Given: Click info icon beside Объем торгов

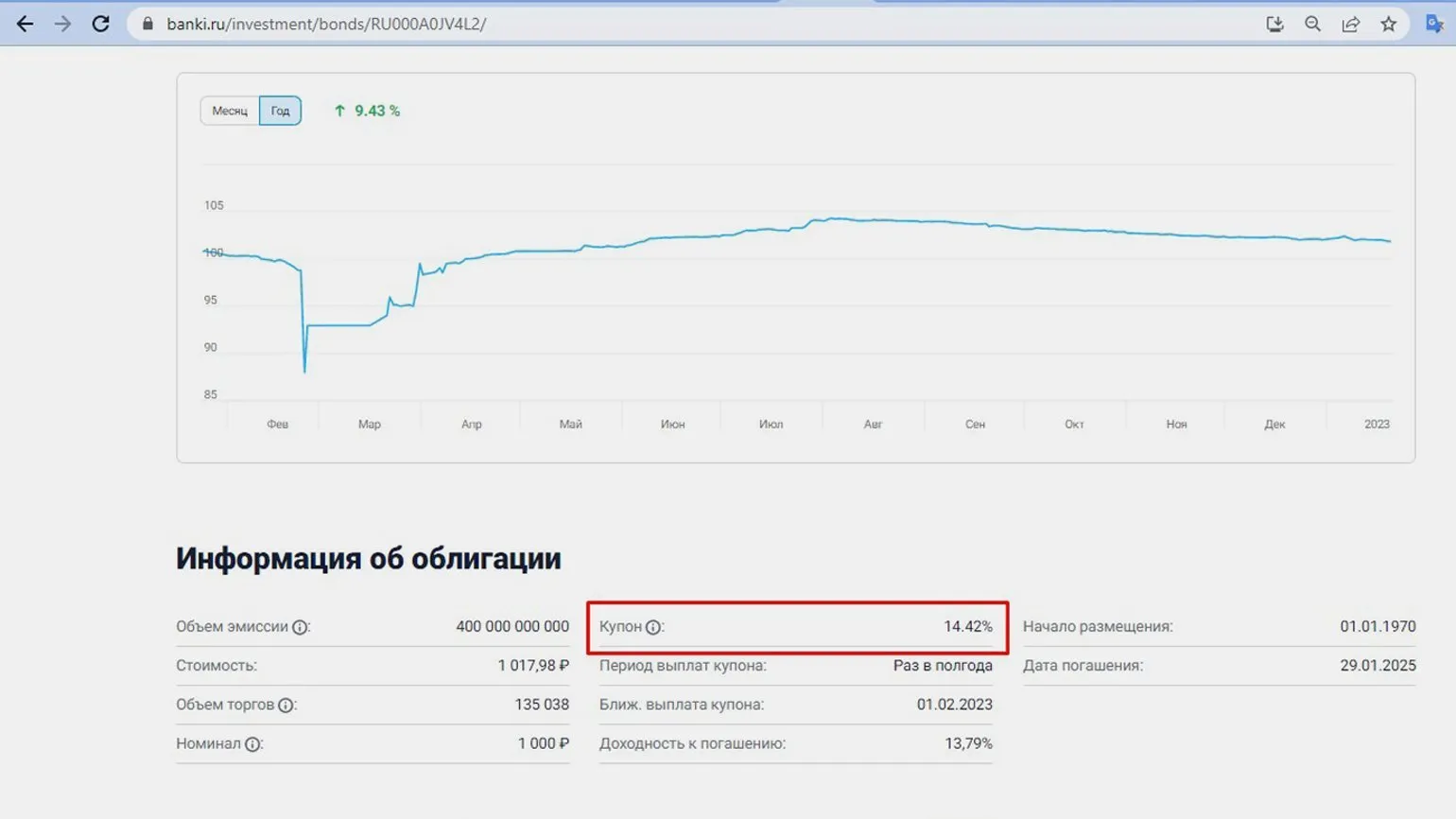Looking at the screenshot, I should click(286, 705).
